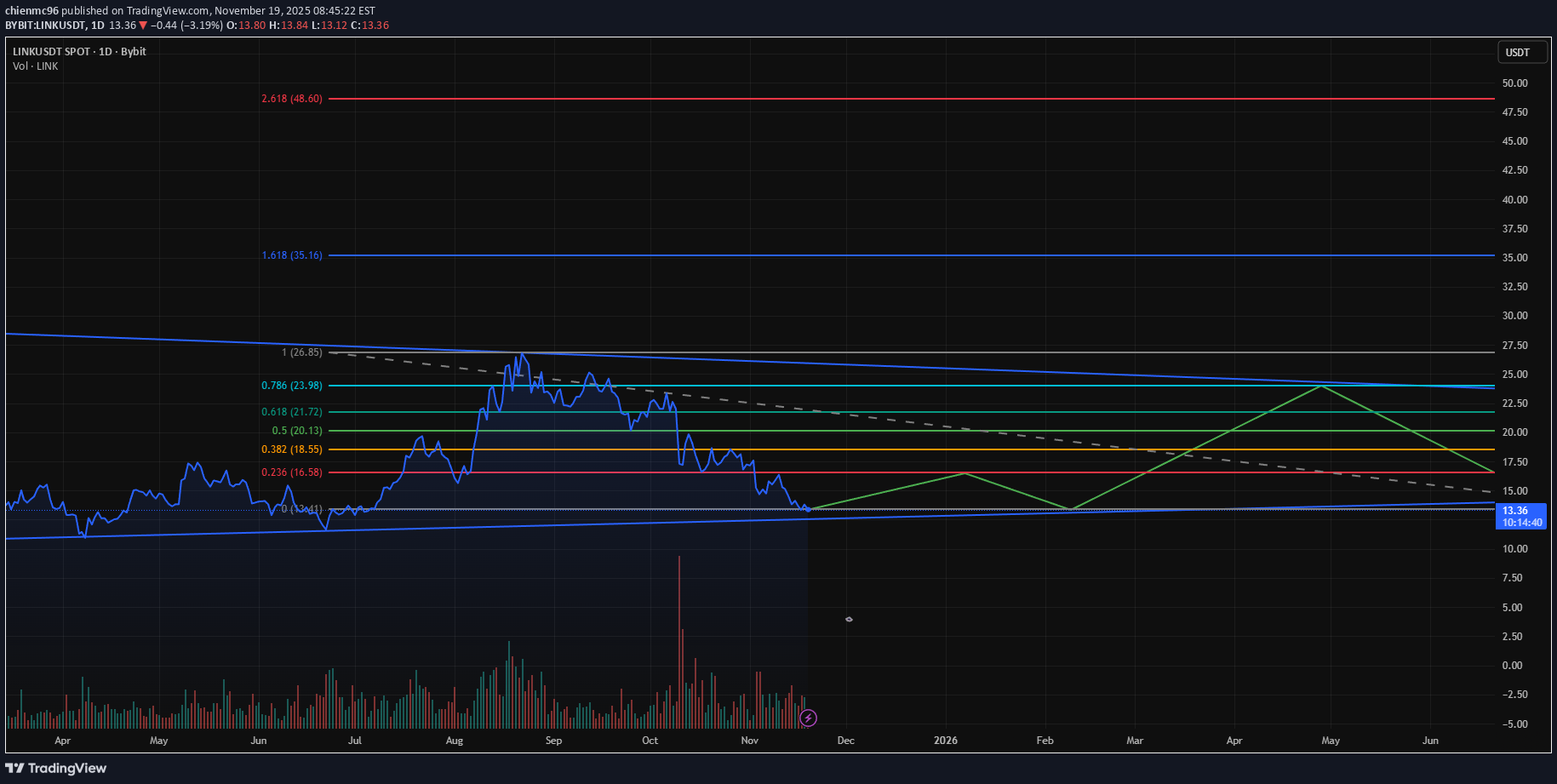This screenshot has height=784, width=1557.
Task: Click the blue dot at latest price point
Action: tap(808, 509)
